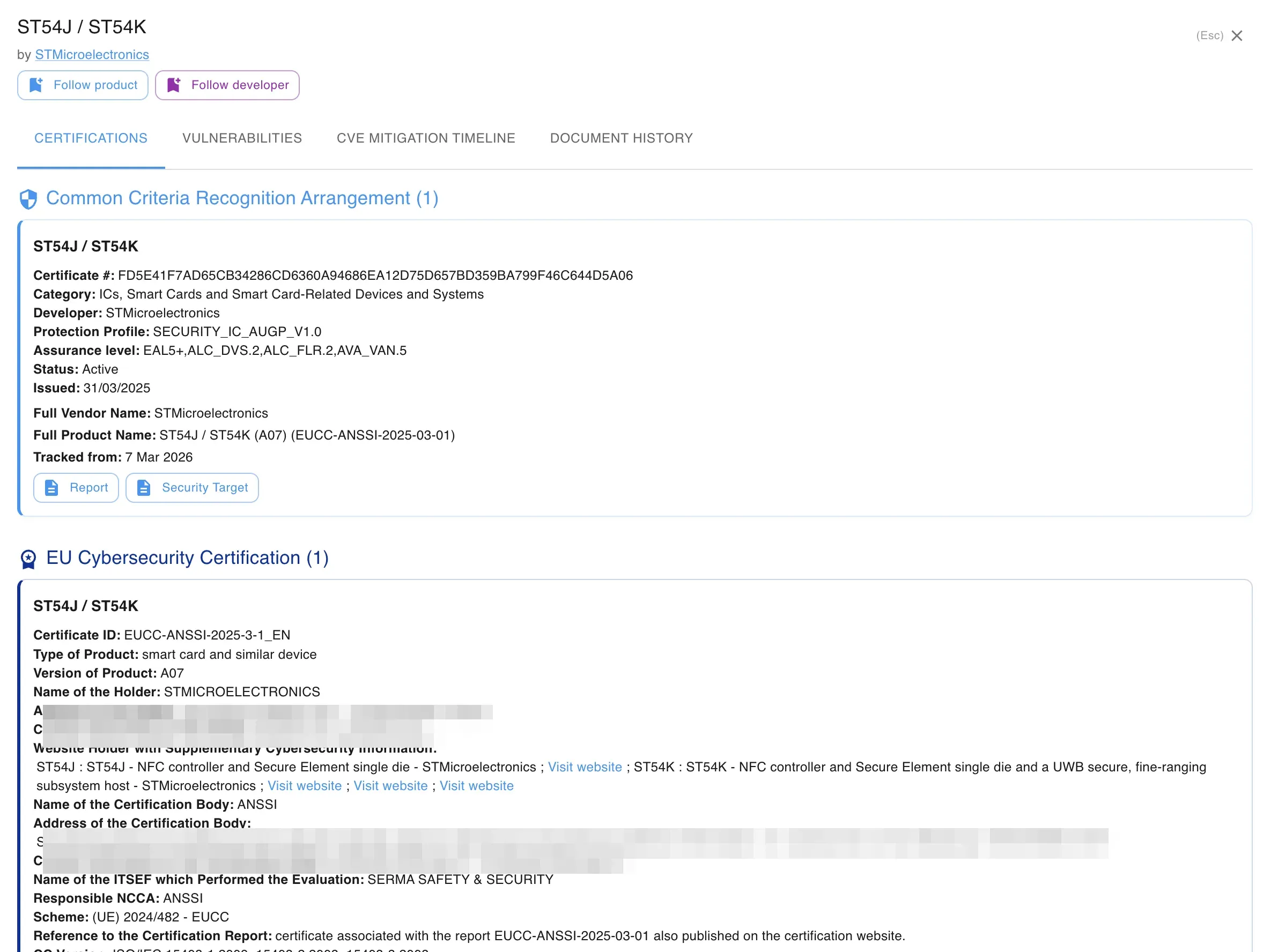Image resolution: width=1271 pixels, height=952 pixels.
Task: Click the EU Cybersecurity Certification heading
Action: point(187,557)
